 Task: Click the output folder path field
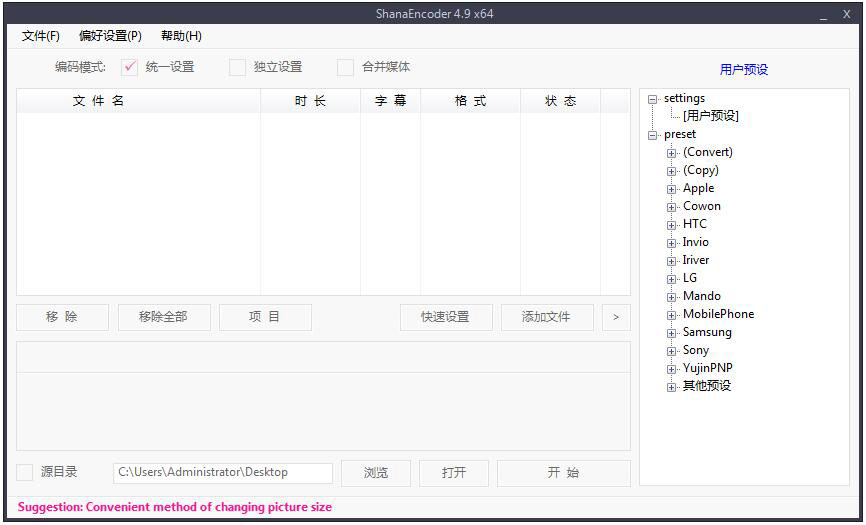(x=222, y=472)
